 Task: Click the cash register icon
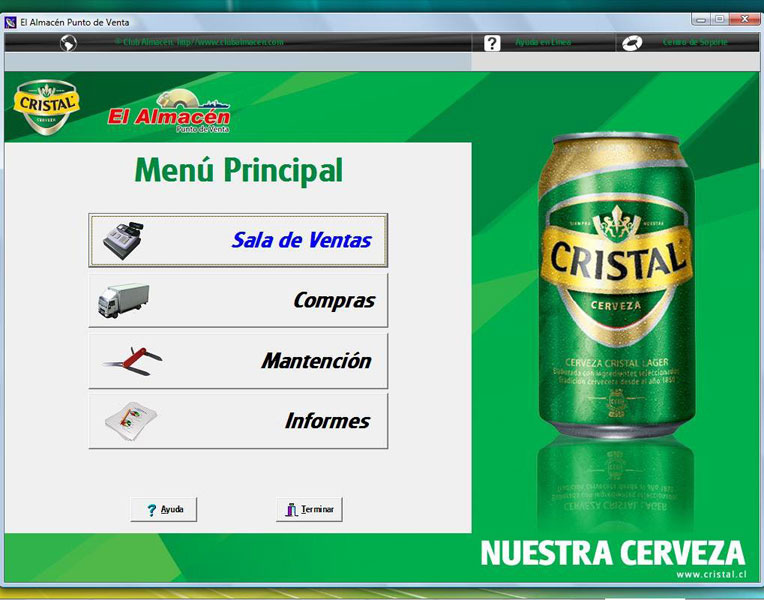point(123,240)
